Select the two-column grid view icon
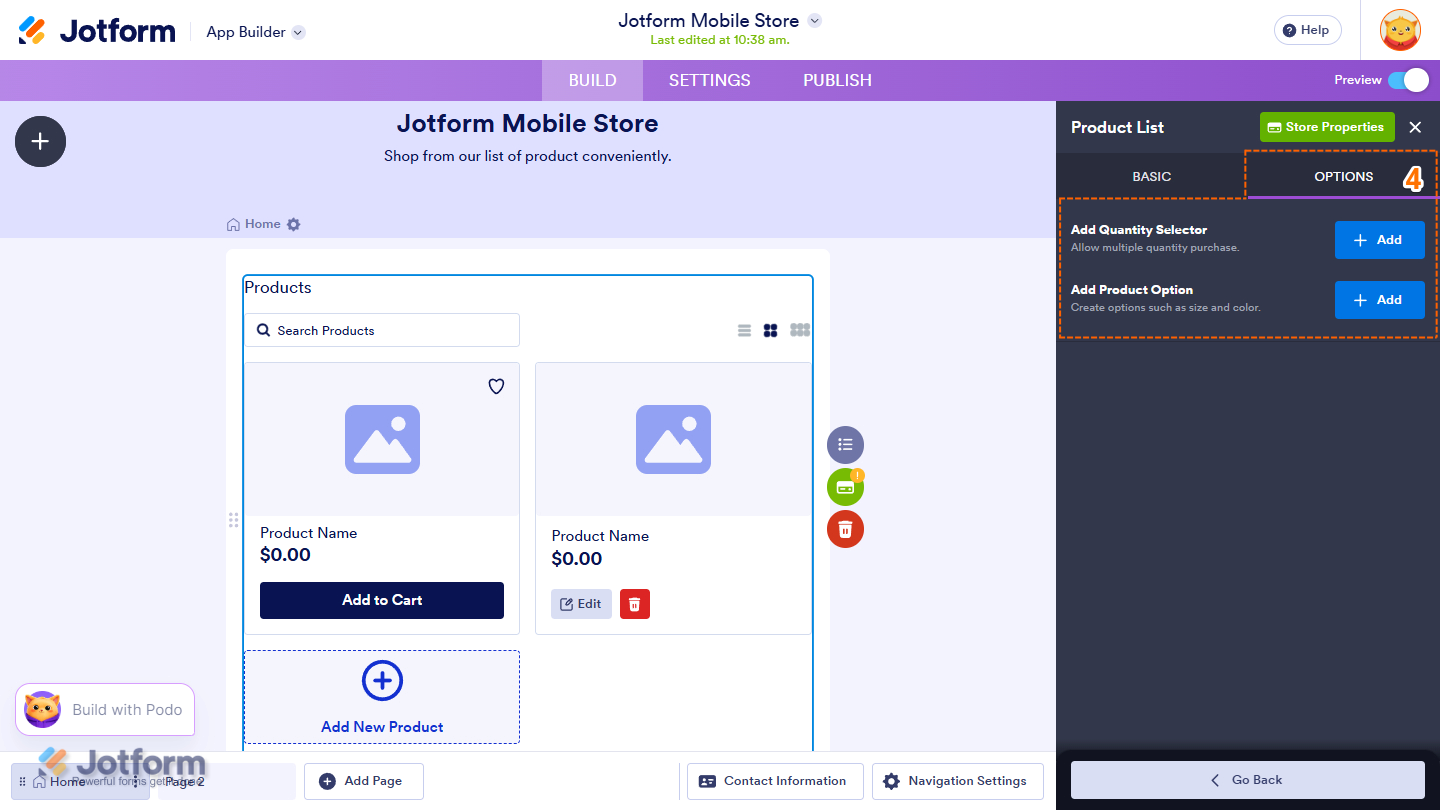The image size is (1440, 810). click(770, 329)
